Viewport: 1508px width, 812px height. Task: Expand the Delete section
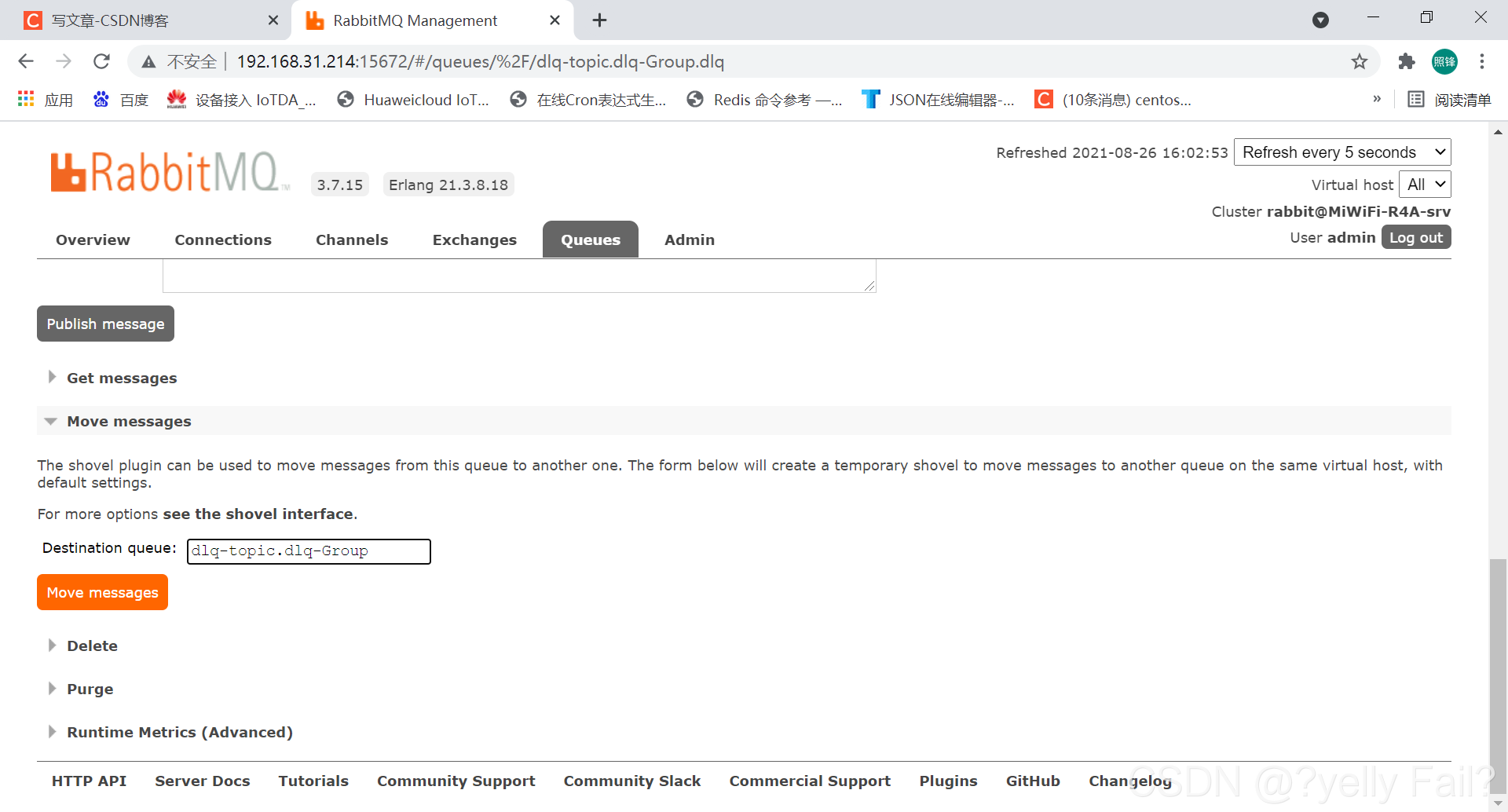[x=91, y=646]
